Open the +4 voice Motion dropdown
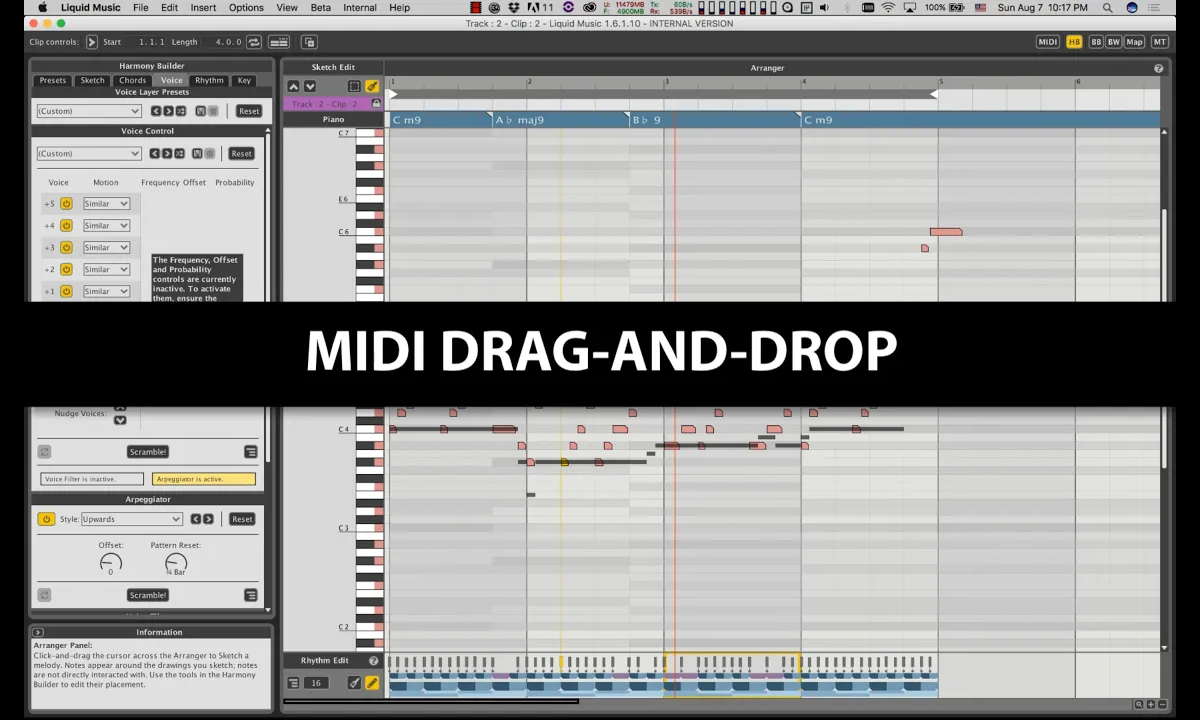This screenshot has width=1200, height=720. click(106, 226)
